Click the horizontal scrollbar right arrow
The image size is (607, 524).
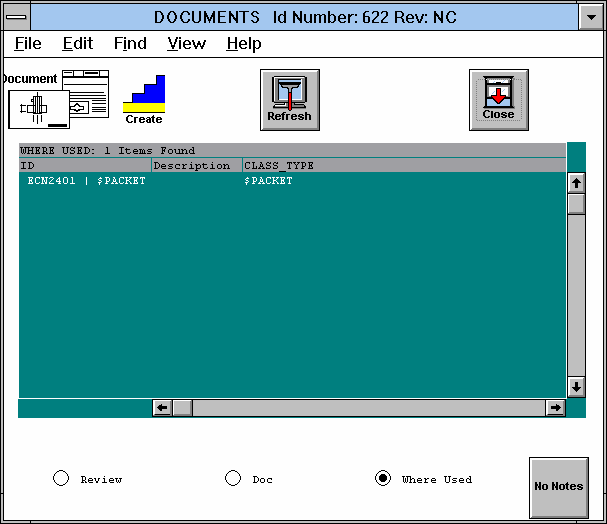point(555,408)
